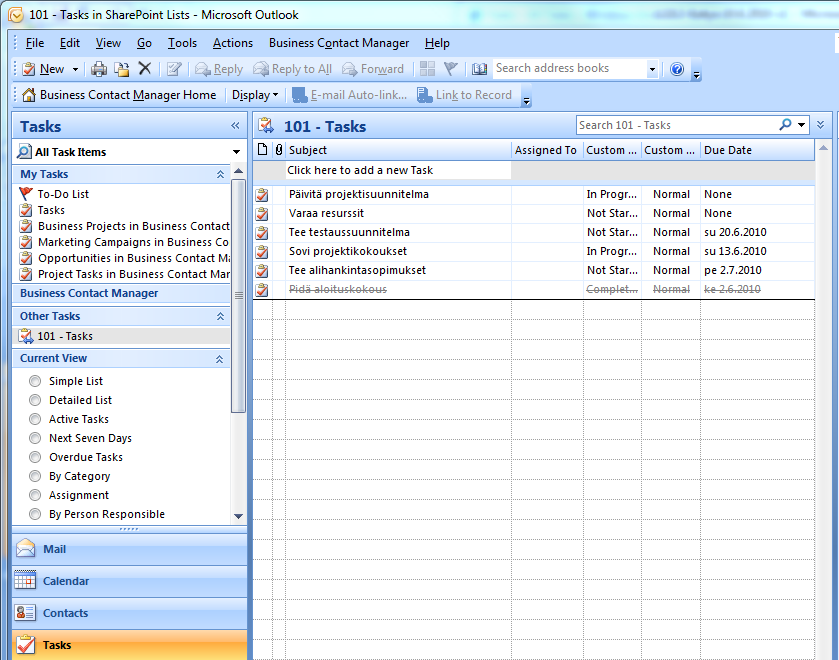The width and height of the screenshot is (839, 660).
Task: Open the Business Contact Manager menu
Action: (339, 43)
